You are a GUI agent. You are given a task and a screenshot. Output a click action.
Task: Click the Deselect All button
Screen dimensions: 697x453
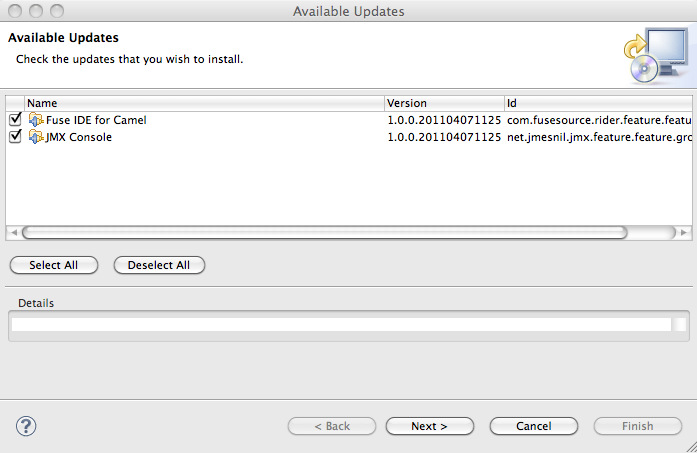[x=159, y=265]
